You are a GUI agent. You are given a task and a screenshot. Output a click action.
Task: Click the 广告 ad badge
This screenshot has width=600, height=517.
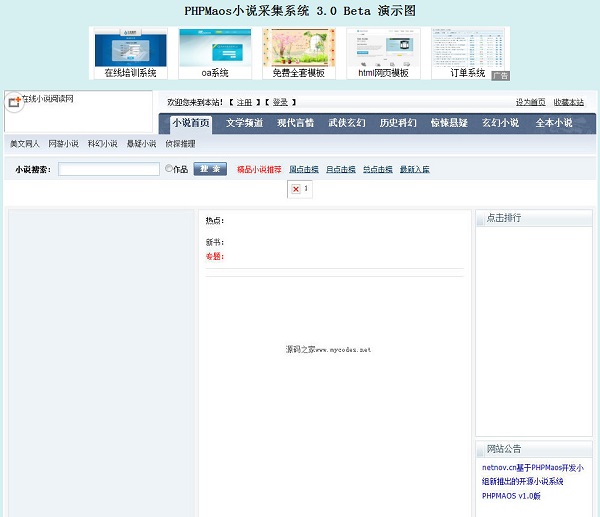(500, 76)
